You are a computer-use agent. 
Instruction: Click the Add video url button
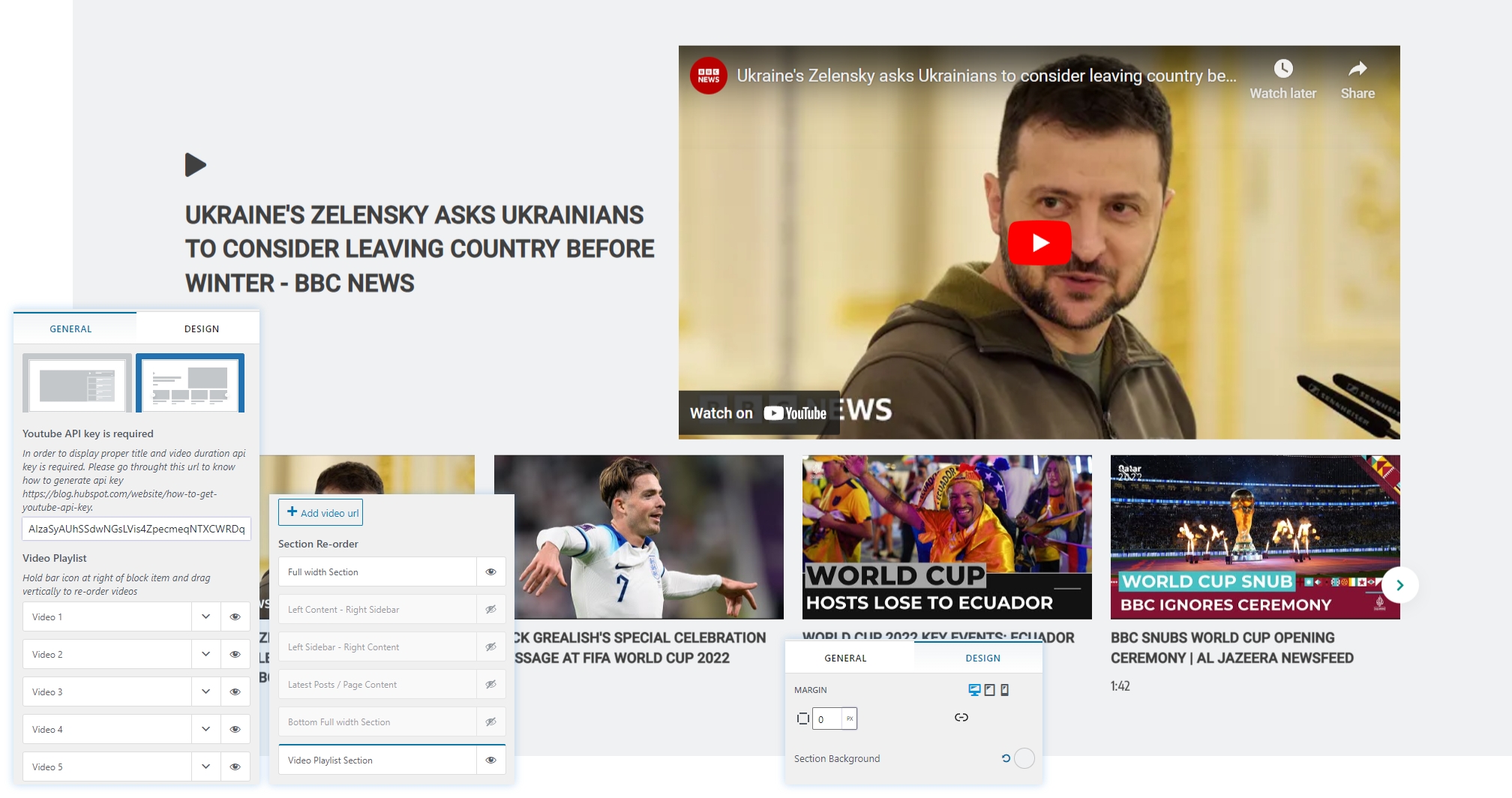pyautogui.click(x=321, y=513)
